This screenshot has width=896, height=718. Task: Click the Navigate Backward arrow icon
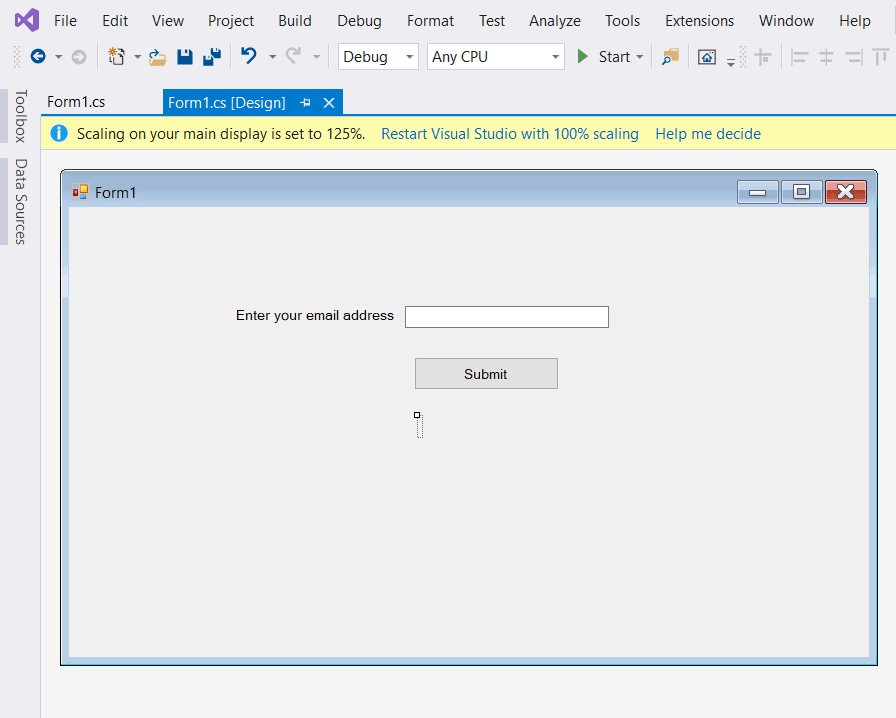38,57
